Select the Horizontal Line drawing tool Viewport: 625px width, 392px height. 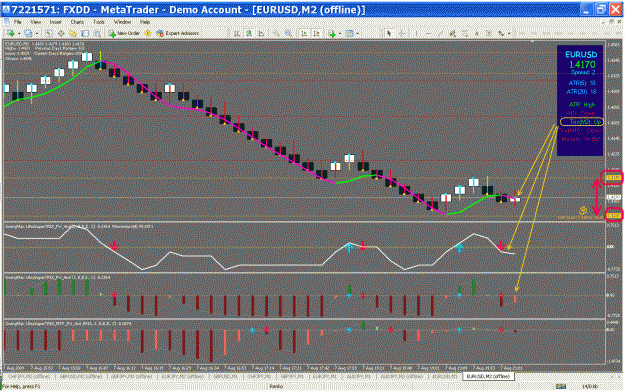(428, 33)
